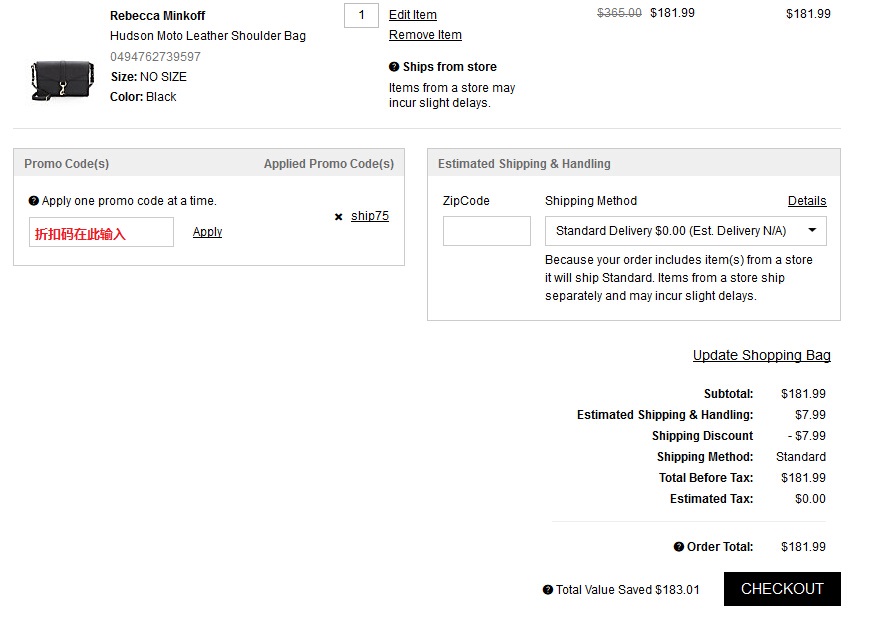Click the Ships from store help icon
The image size is (869, 630).
[394, 67]
